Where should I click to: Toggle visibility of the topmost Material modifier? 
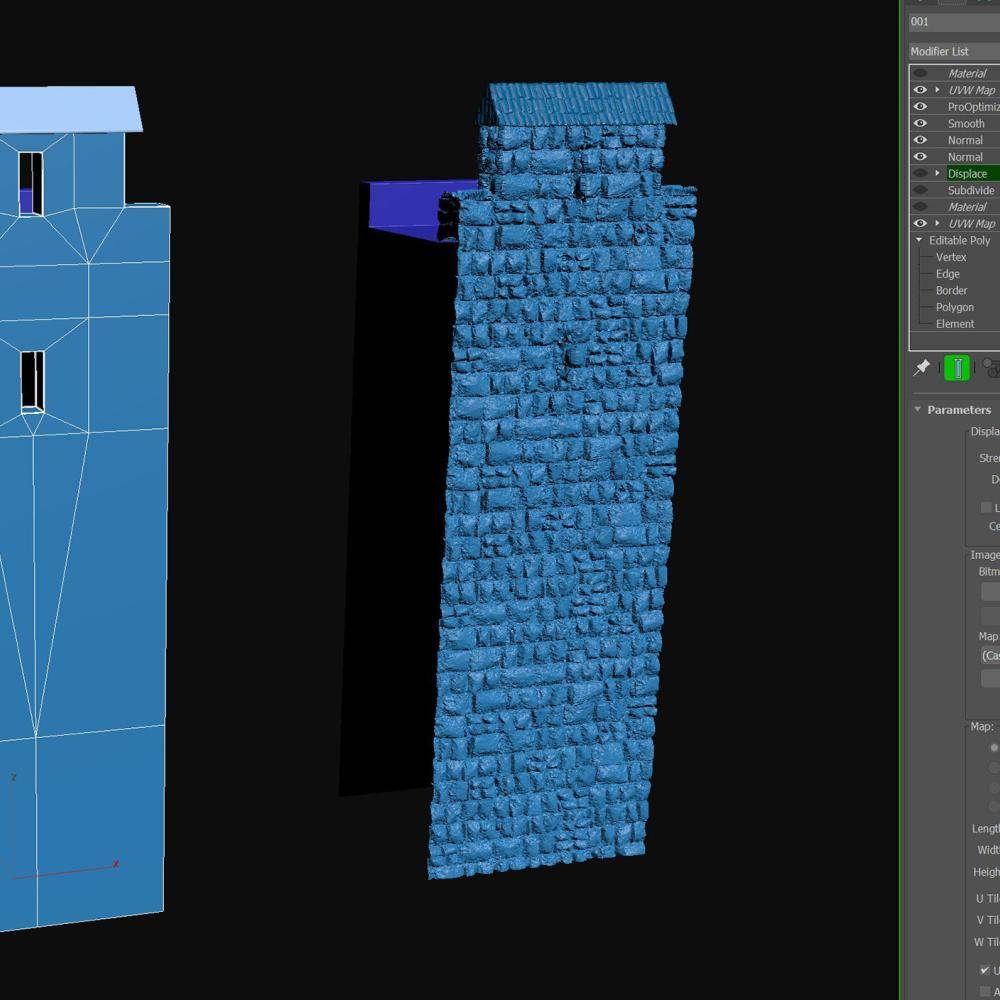(x=920, y=73)
